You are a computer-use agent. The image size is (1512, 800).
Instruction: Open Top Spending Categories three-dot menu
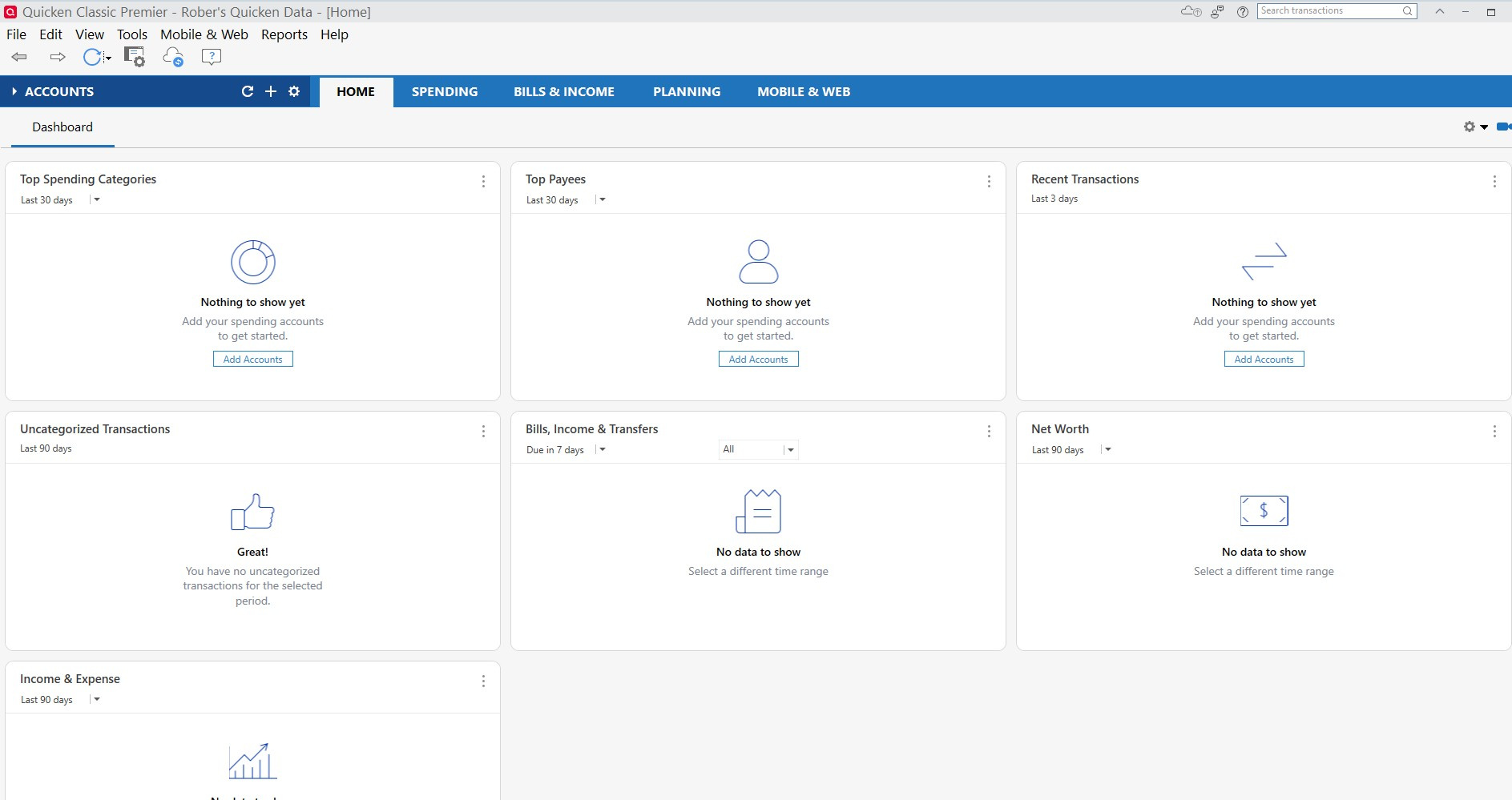tap(483, 182)
